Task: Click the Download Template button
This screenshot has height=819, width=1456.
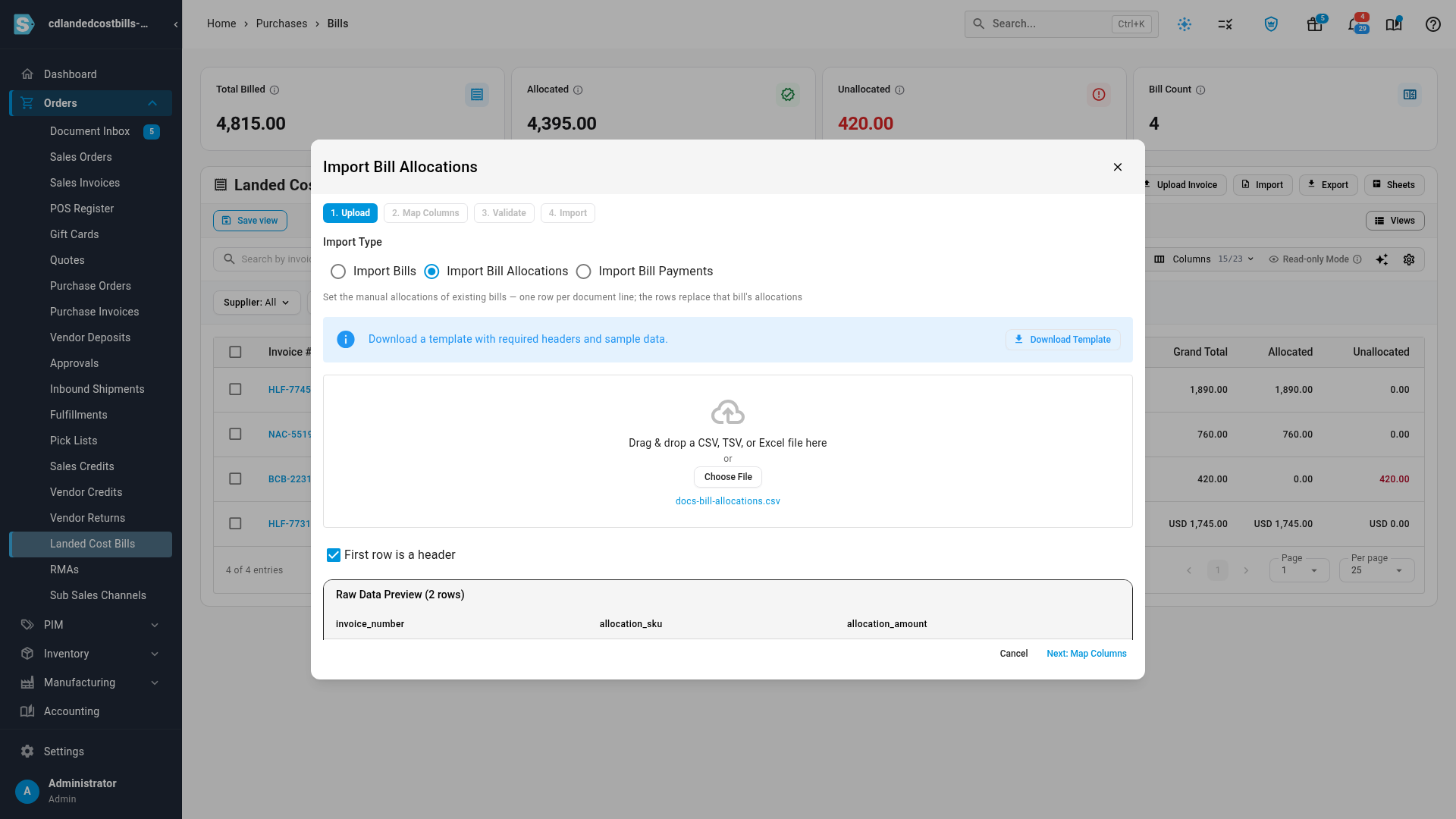Action: tap(1062, 340)
